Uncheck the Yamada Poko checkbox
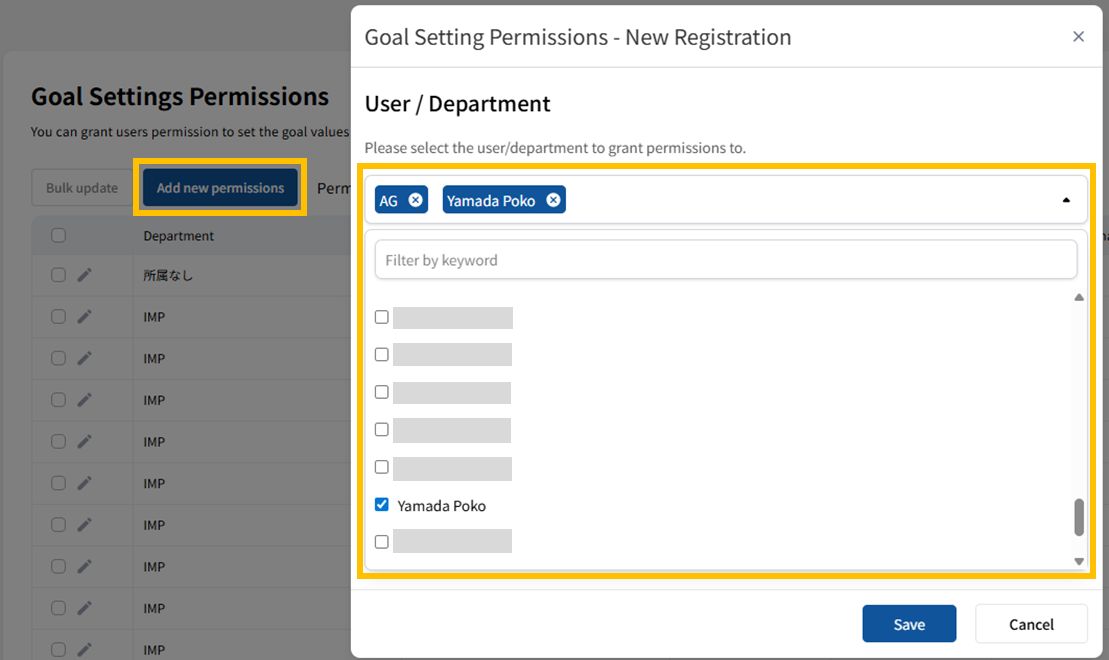This screenshot has width=1109, height=660. coord(381,505)
